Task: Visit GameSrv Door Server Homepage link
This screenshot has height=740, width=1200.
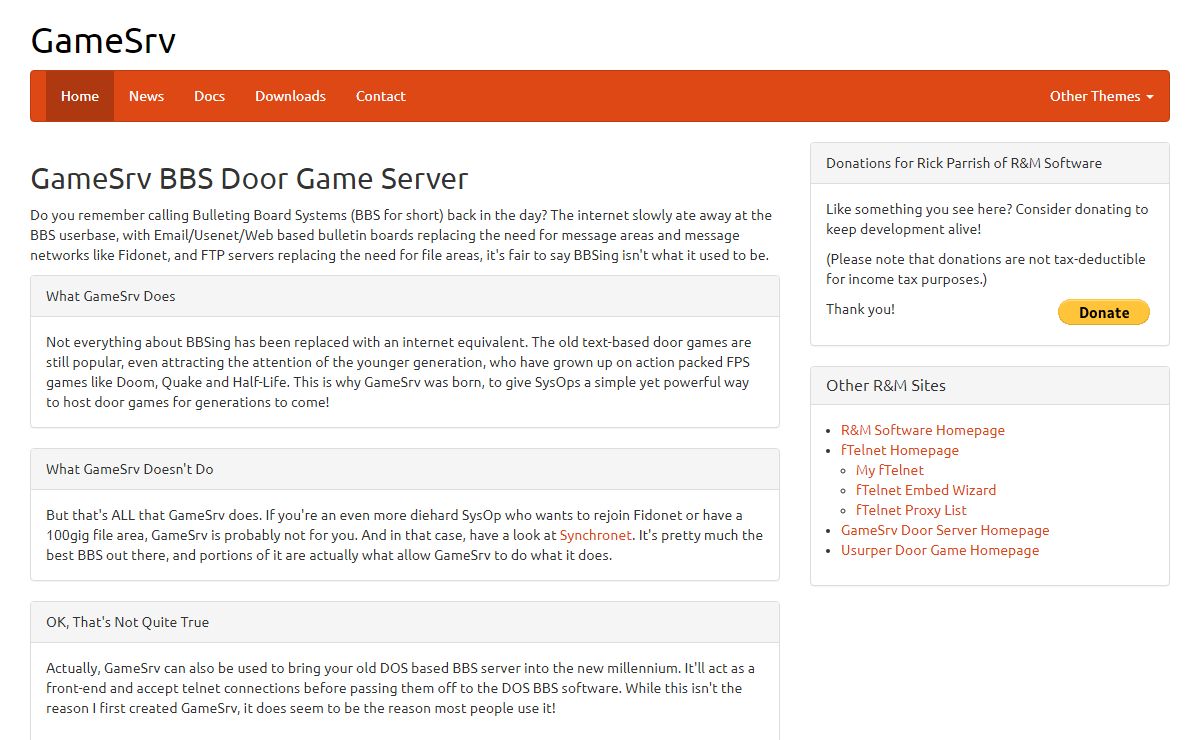Action: coord(945,530)
